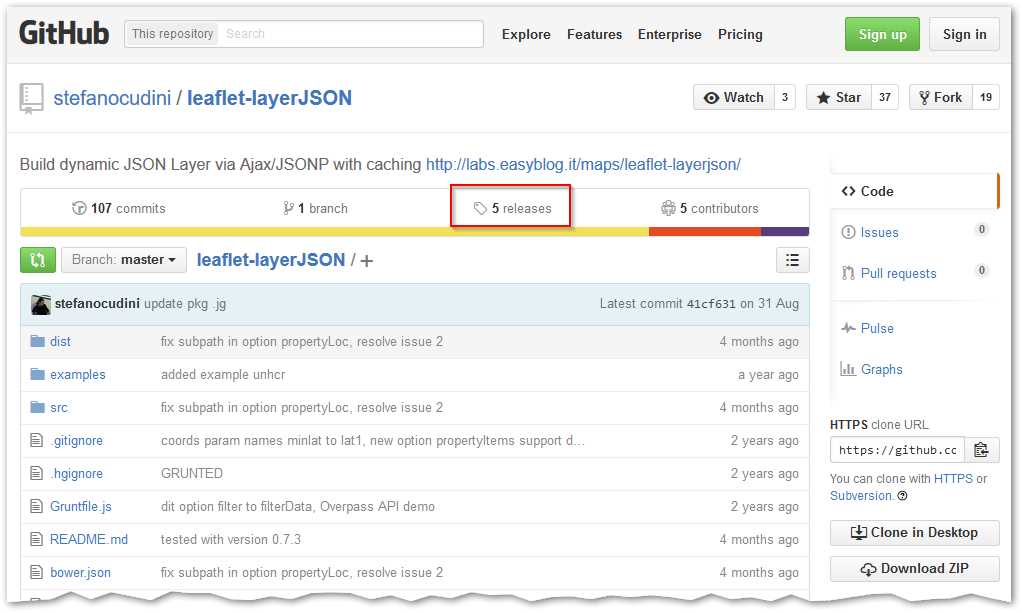Click the contributors icon beside 5 contributors
This screenshot has width=1022, height=613.
tap(668, 208)
